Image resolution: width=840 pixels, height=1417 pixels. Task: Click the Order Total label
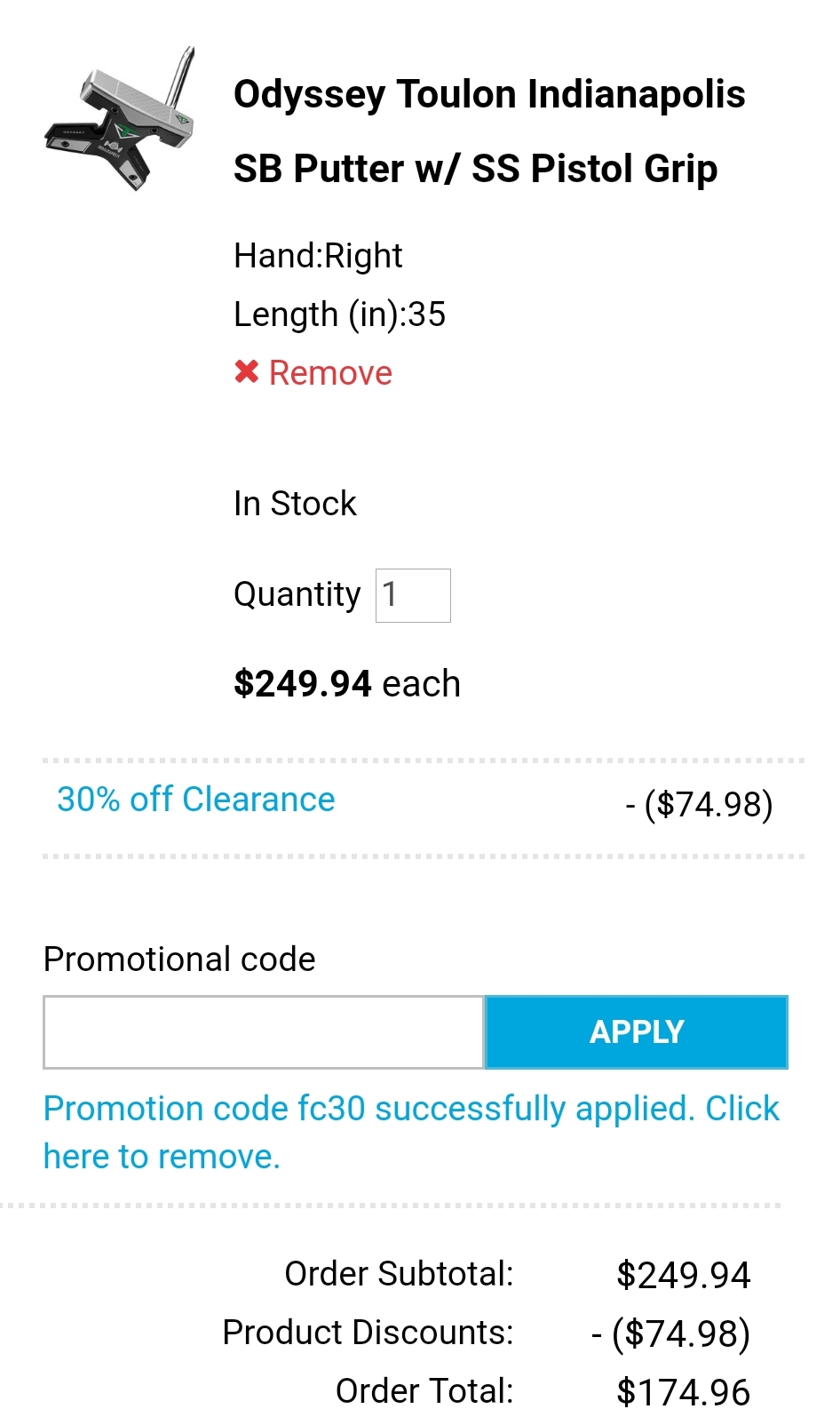(x=424, y=1391)
